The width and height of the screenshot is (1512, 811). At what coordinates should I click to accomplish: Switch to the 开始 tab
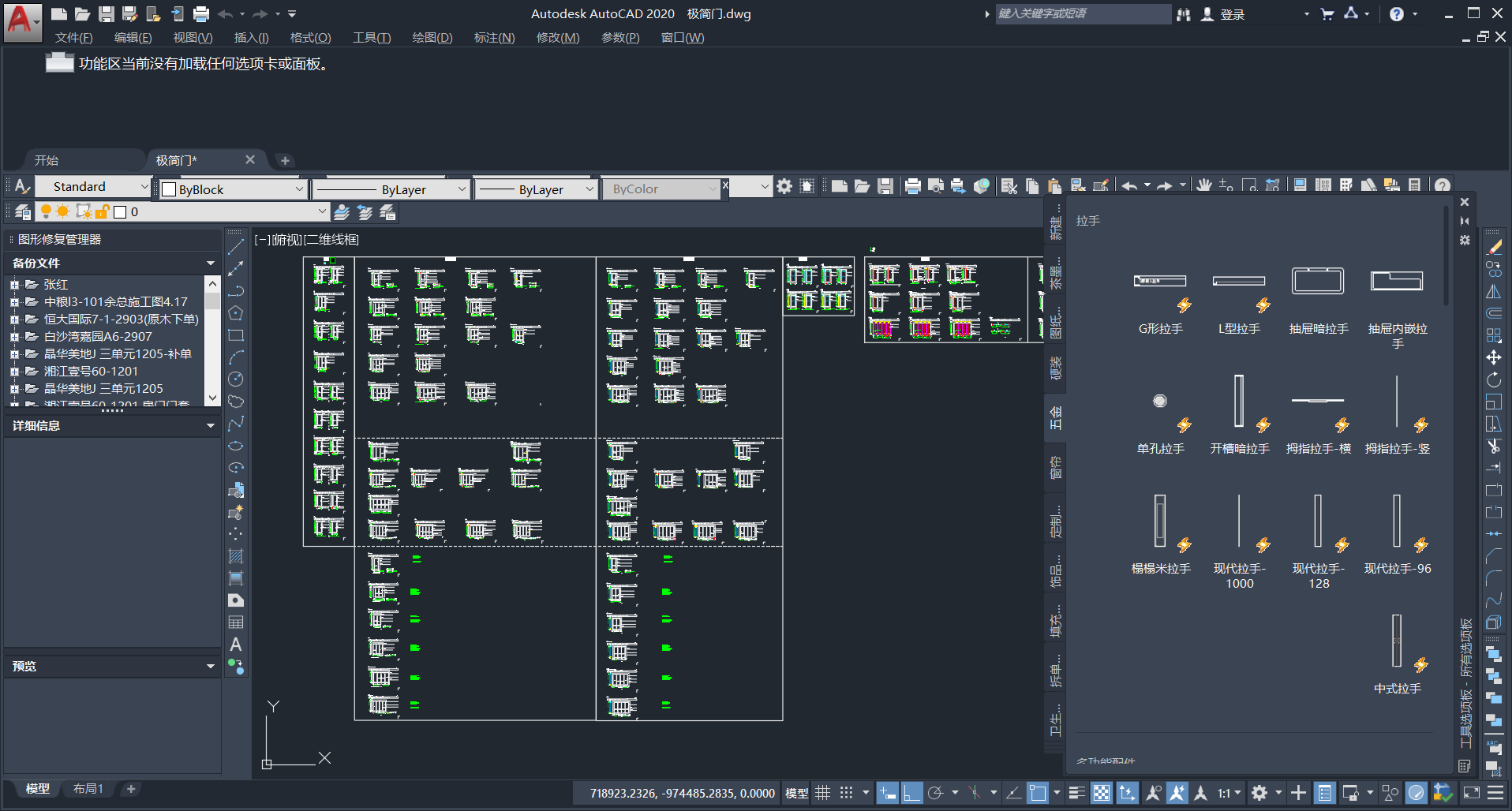(x=47, y=160)
